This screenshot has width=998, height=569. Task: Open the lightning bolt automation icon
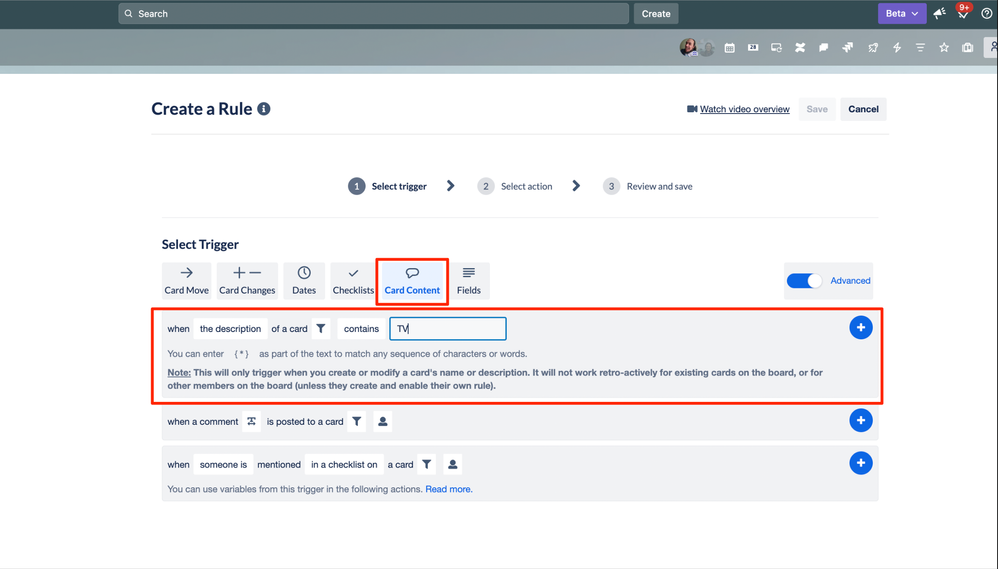(x=897, y=48)
